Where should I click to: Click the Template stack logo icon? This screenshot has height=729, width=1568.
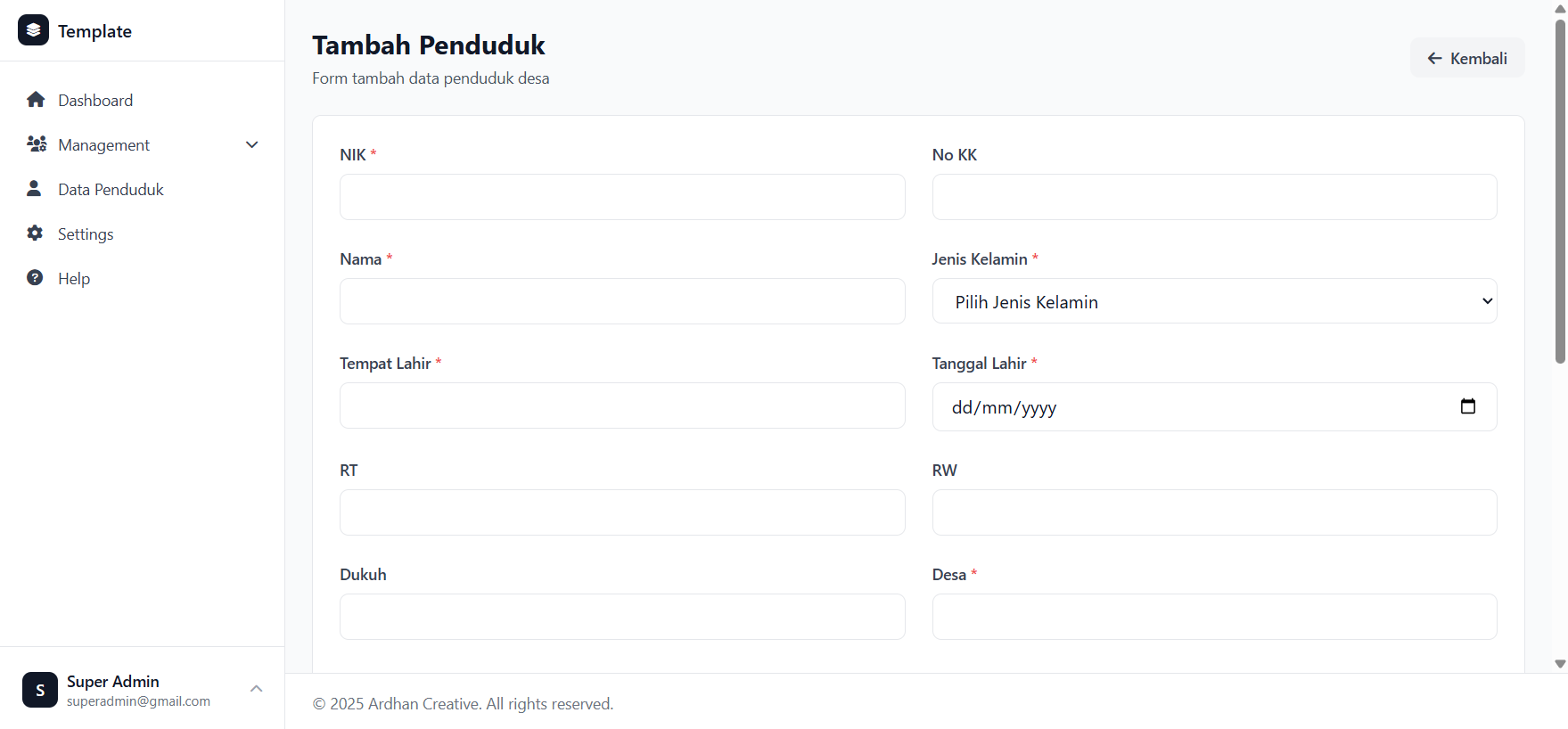(33, 30)
